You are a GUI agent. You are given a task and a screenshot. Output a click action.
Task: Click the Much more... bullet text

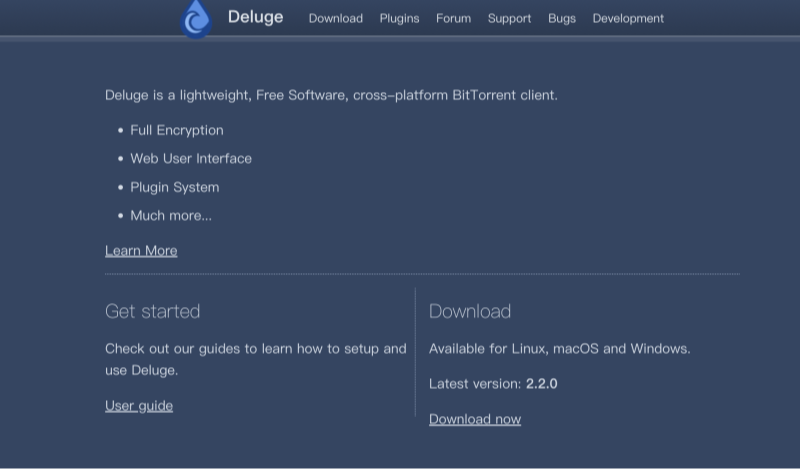tap(171, 215)
